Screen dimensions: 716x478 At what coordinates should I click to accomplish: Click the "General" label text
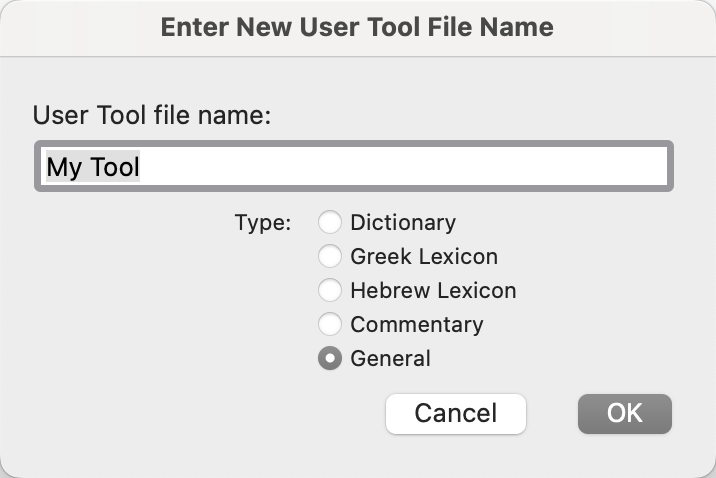[390, 358]
